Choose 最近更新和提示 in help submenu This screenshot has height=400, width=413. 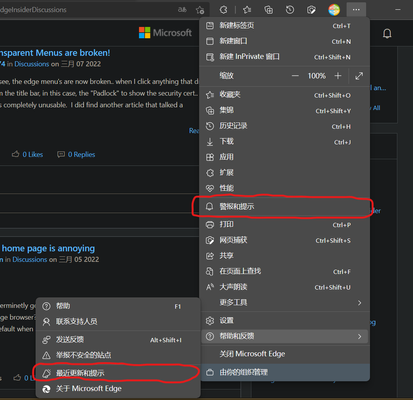(118, 373)
